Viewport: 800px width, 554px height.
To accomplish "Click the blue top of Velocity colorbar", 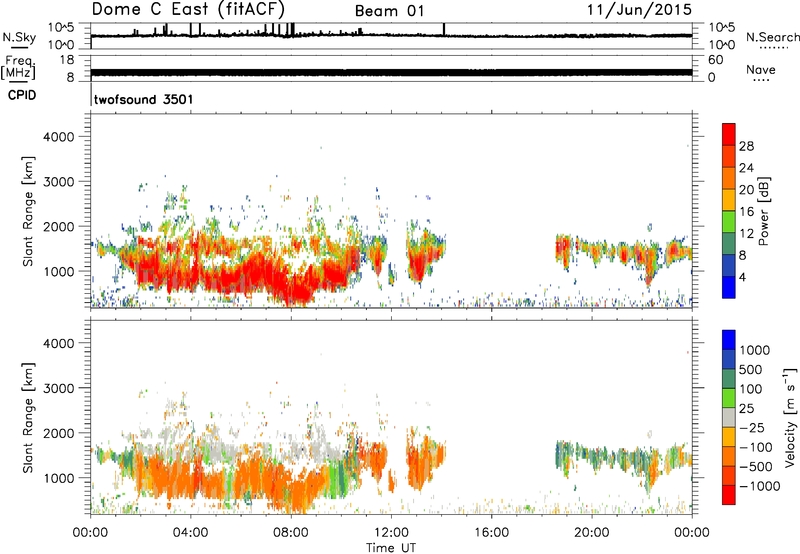I will click(x=729, y=340).
